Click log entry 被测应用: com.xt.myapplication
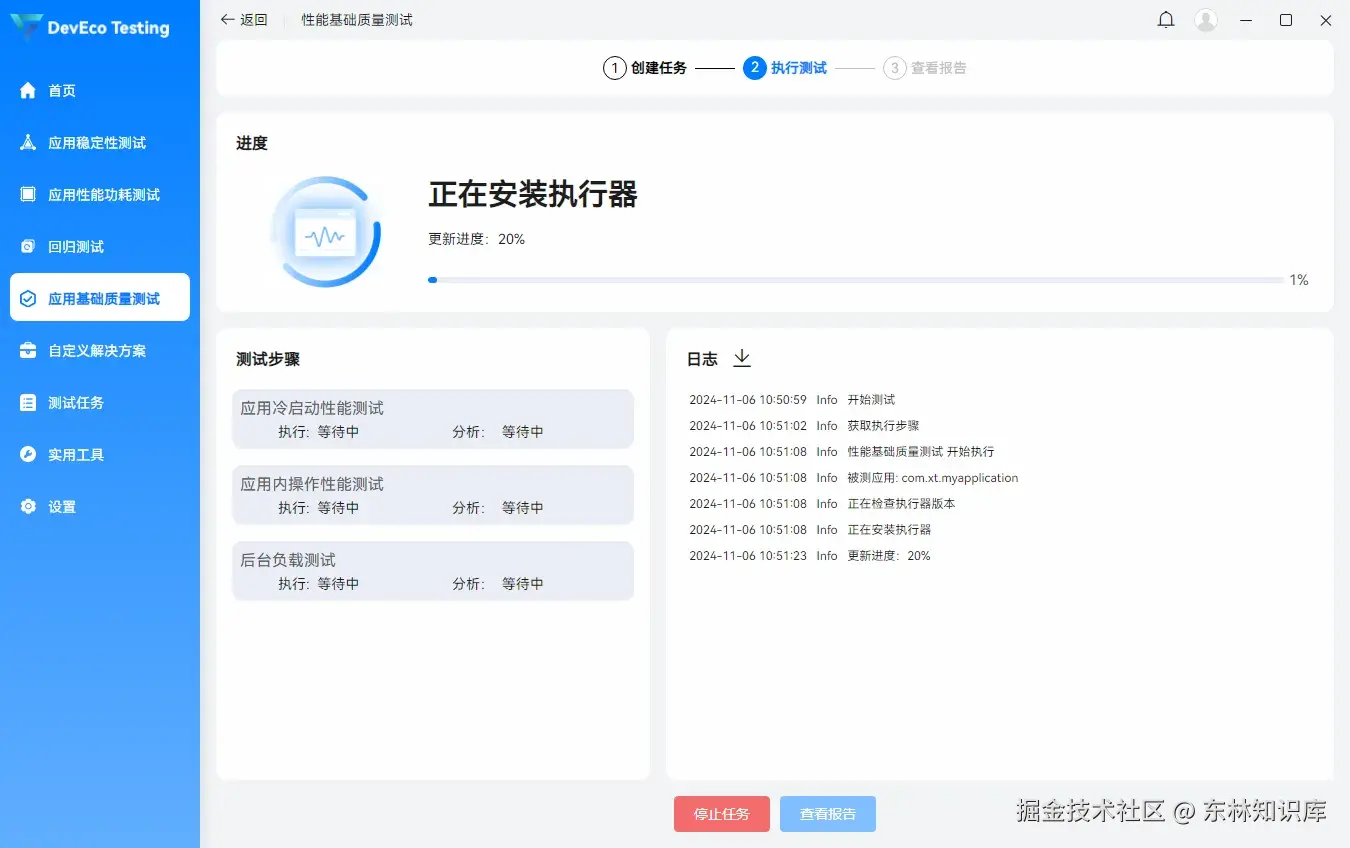Screen dimensions: 1350x848 pyautogui.click(x=933, y=478)
